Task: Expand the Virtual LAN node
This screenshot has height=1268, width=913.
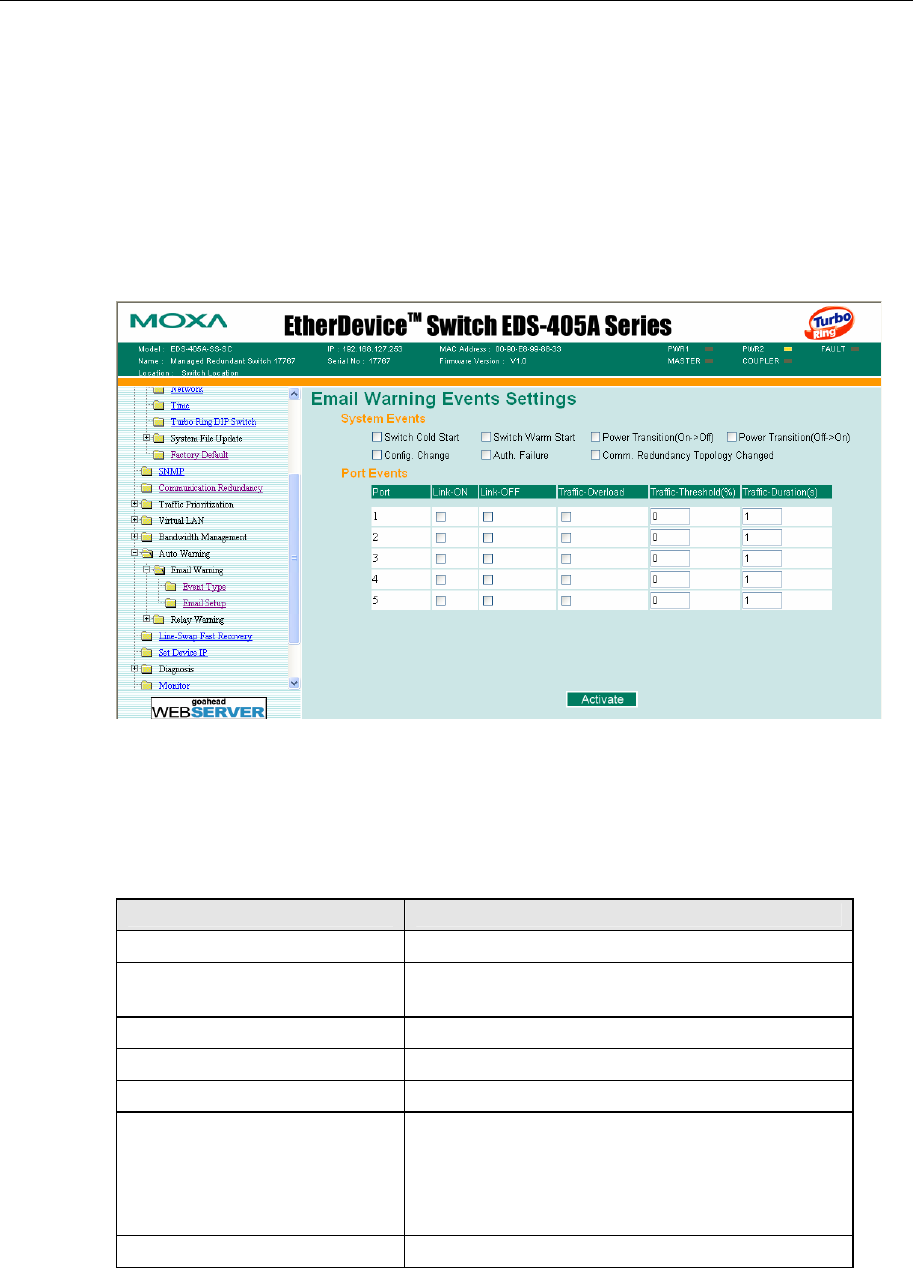Action: 135,521
